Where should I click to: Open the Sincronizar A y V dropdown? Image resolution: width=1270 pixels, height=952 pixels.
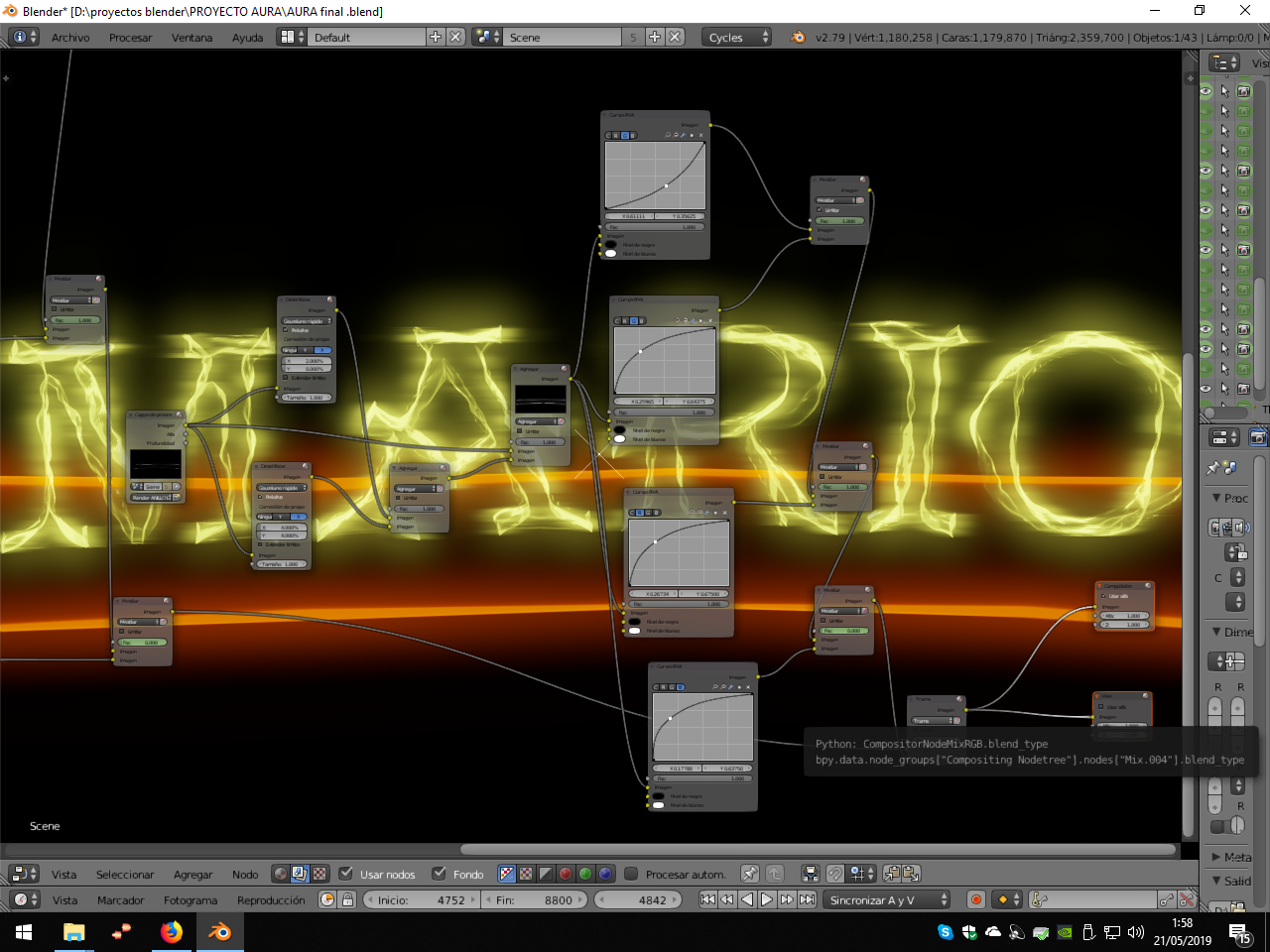[x=888, y=899]
